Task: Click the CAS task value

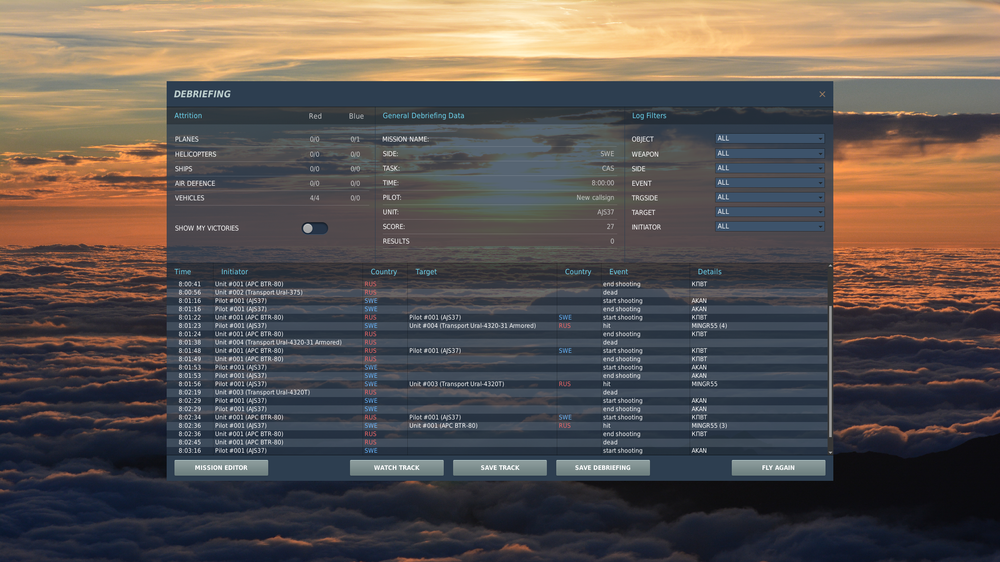Action: [x=608, y=168]
